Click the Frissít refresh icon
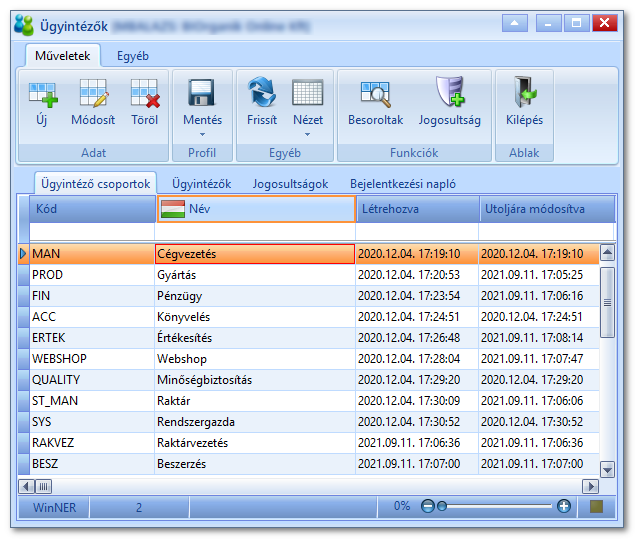Screen dimensions: 635x539 coord(262,92)
